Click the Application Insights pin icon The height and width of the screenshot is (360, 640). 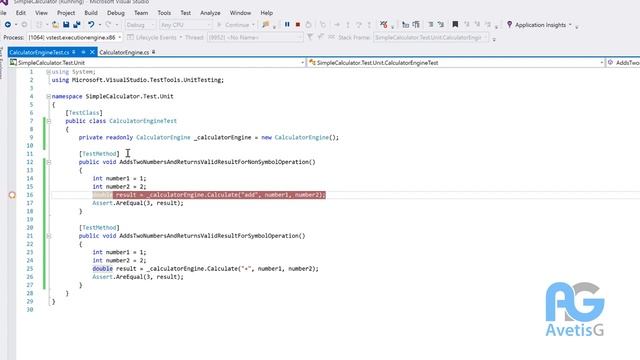coord(509,24)
